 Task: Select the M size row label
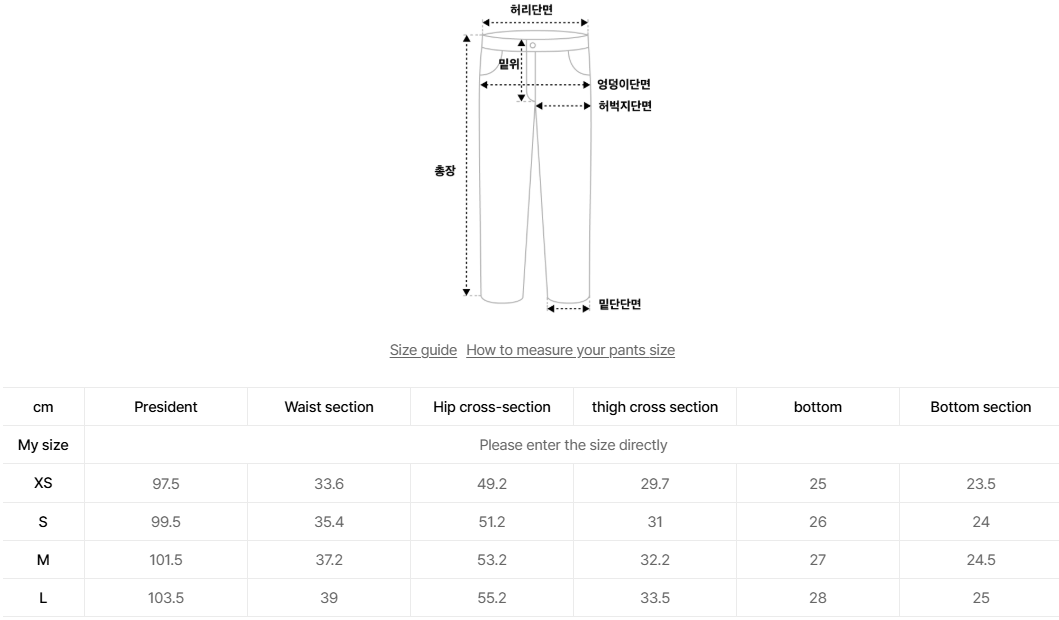pyautogui.click(x=43, y=560)
